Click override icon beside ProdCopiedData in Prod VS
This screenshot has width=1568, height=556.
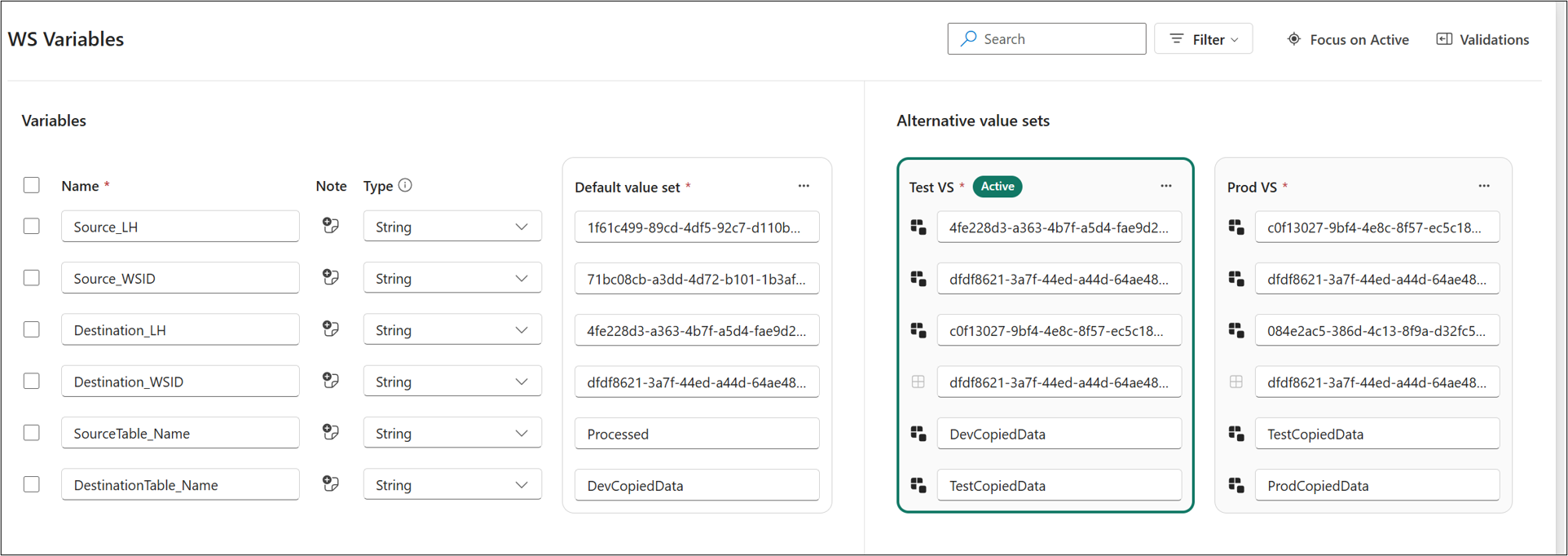1236,485
